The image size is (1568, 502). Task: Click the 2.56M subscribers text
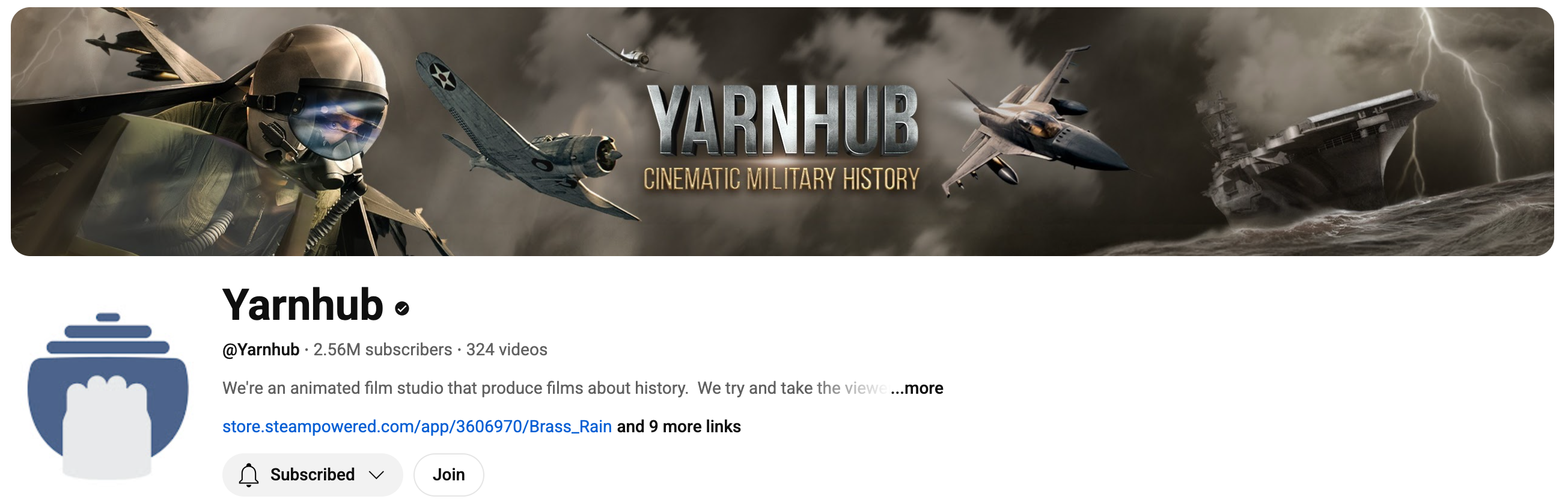click(x=382, y=350)
